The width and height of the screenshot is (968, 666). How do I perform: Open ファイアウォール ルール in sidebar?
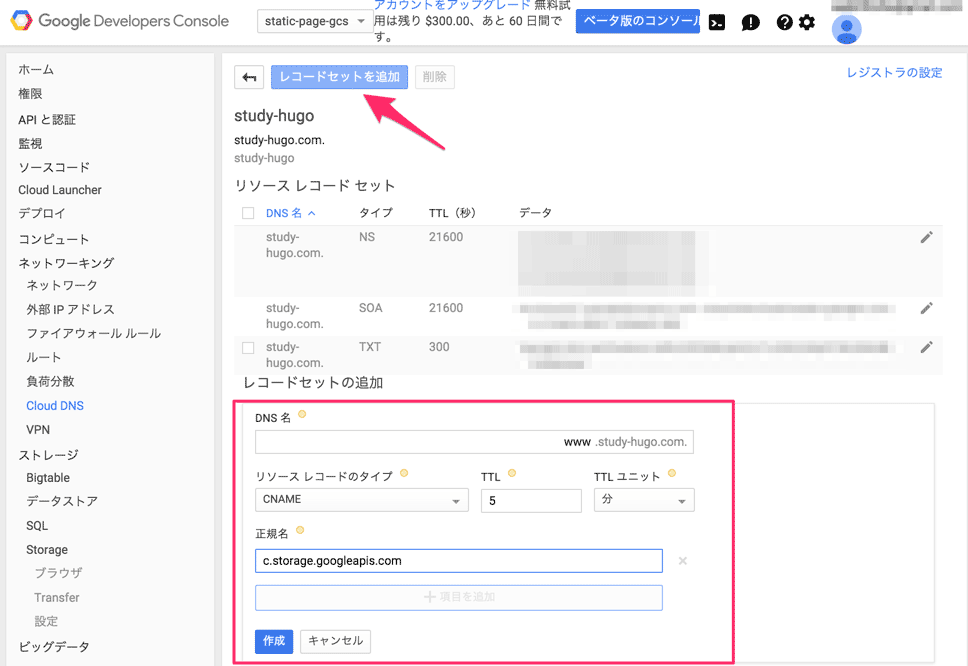93,333
